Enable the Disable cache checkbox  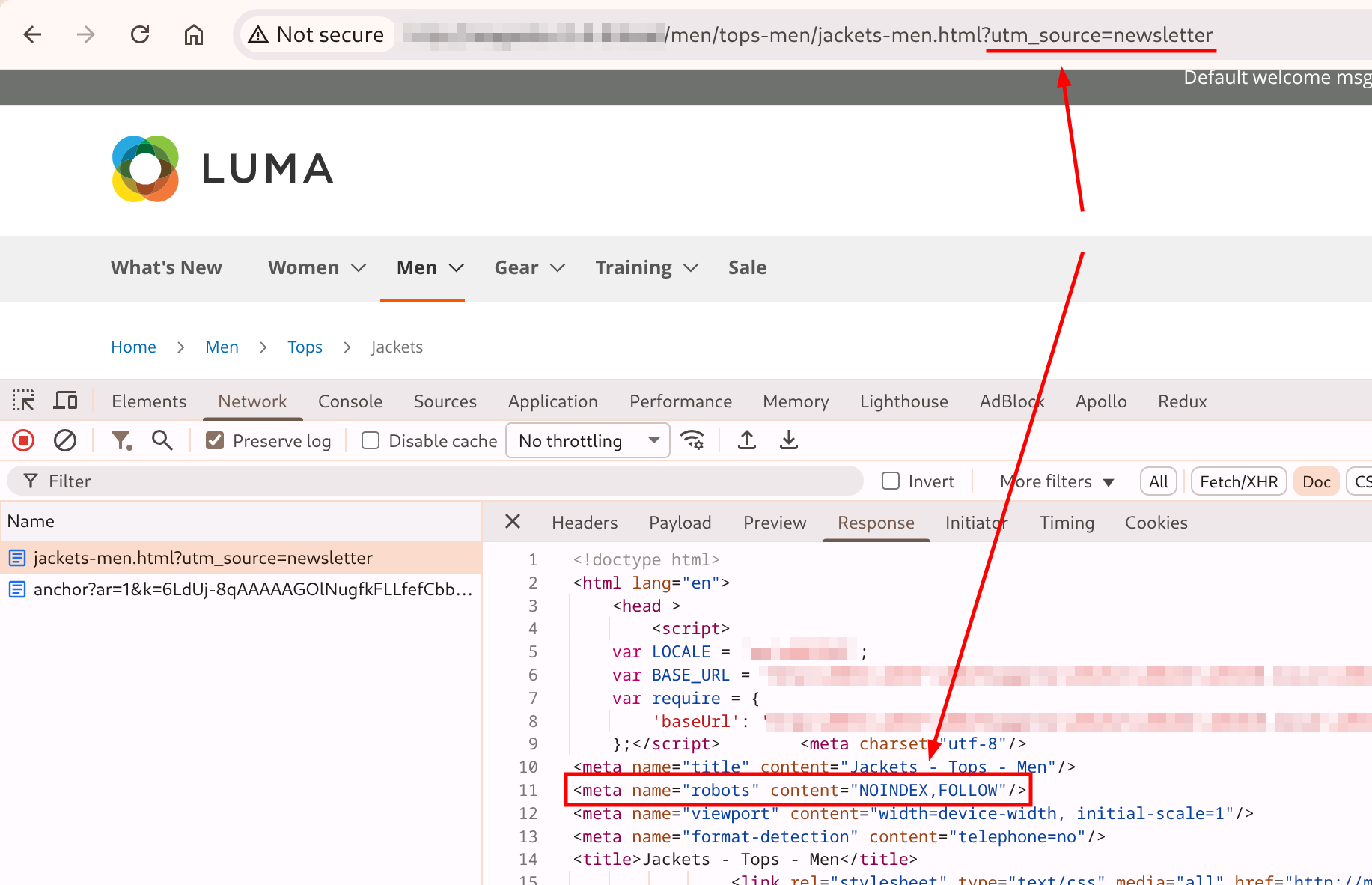click(371, 441)
